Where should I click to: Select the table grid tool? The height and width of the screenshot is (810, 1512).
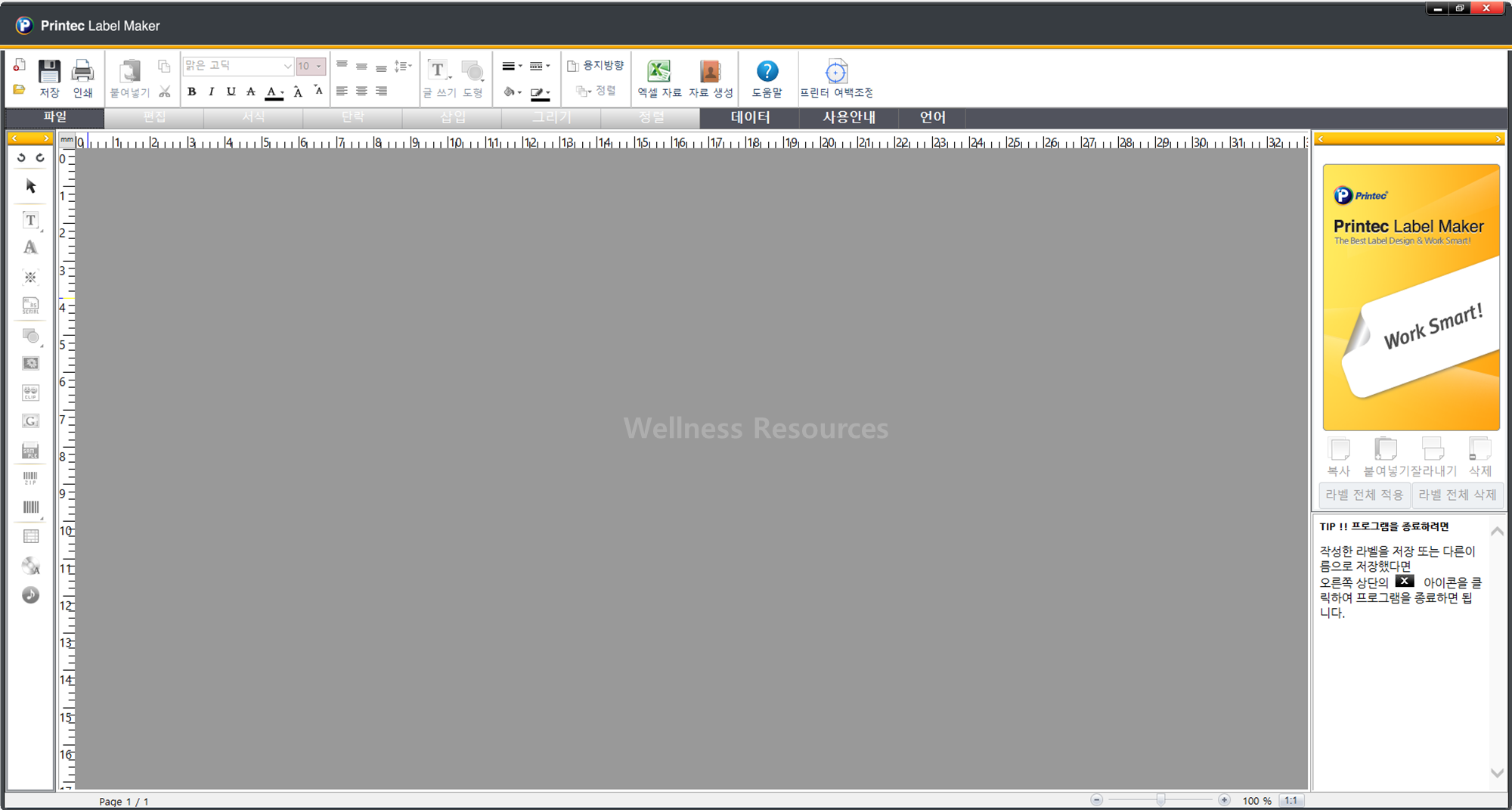click(x=31, y=537)
